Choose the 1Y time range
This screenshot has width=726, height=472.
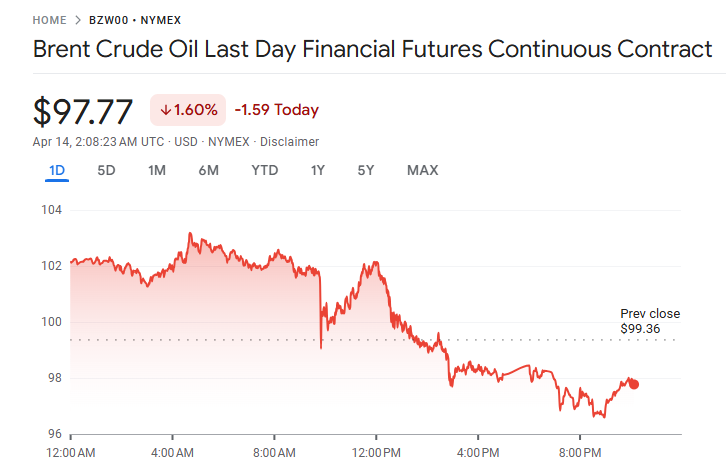pos(317,170)
